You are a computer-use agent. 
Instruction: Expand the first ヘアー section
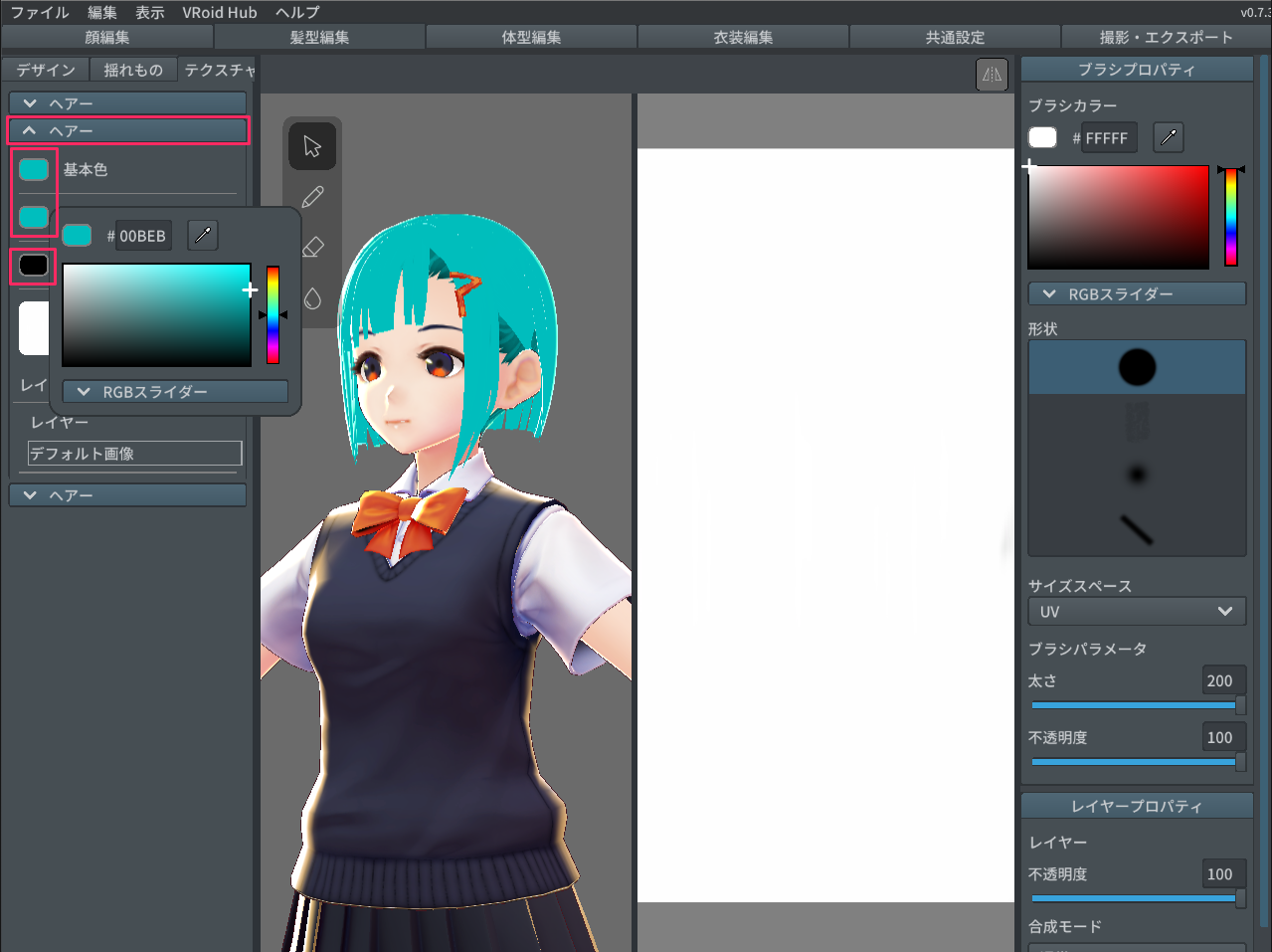pos(127,103)
